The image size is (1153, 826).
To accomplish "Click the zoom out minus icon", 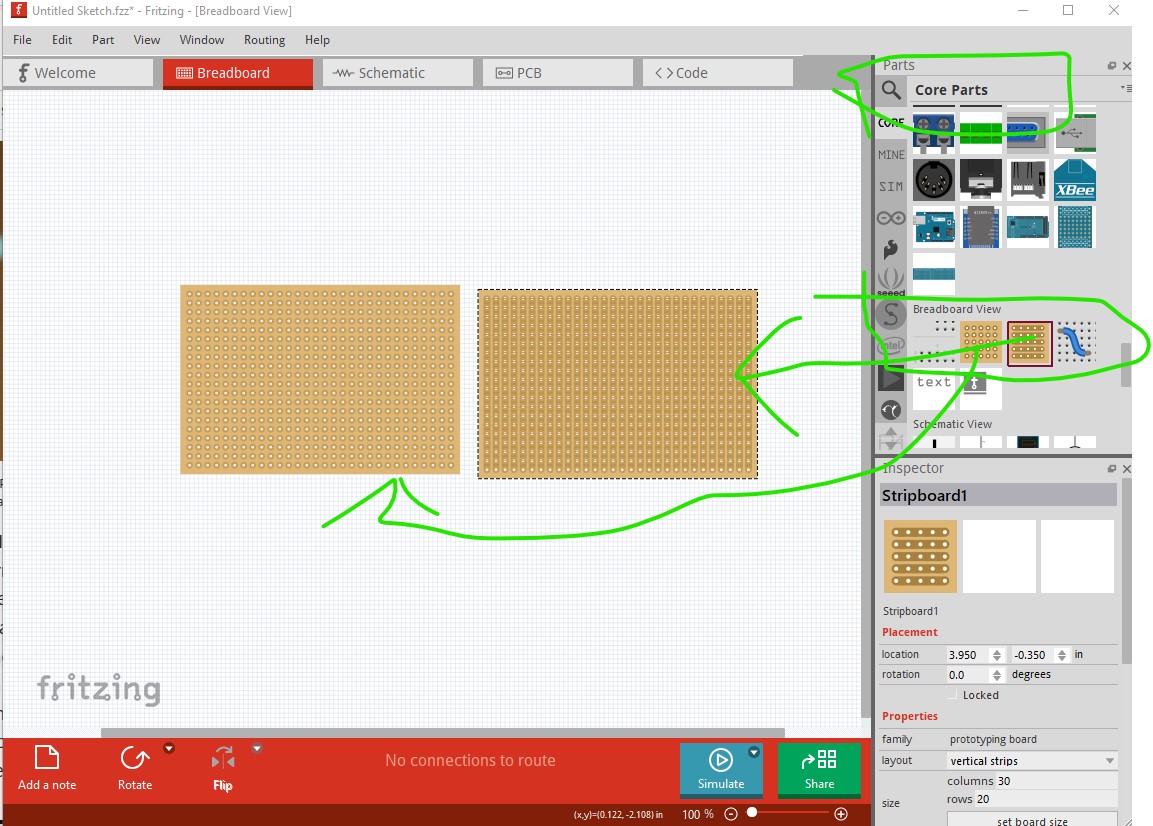I will [x=731, y=814].
